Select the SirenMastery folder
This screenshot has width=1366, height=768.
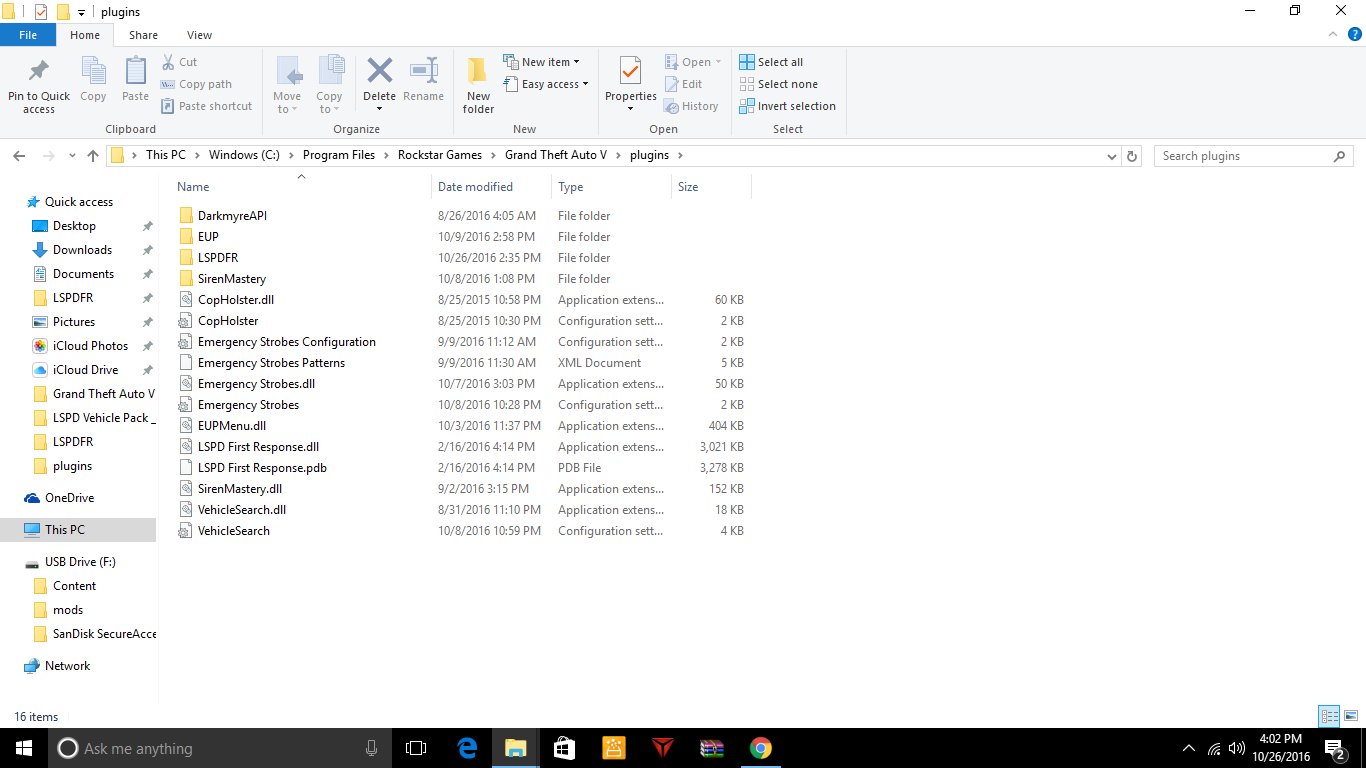point(232,279)
